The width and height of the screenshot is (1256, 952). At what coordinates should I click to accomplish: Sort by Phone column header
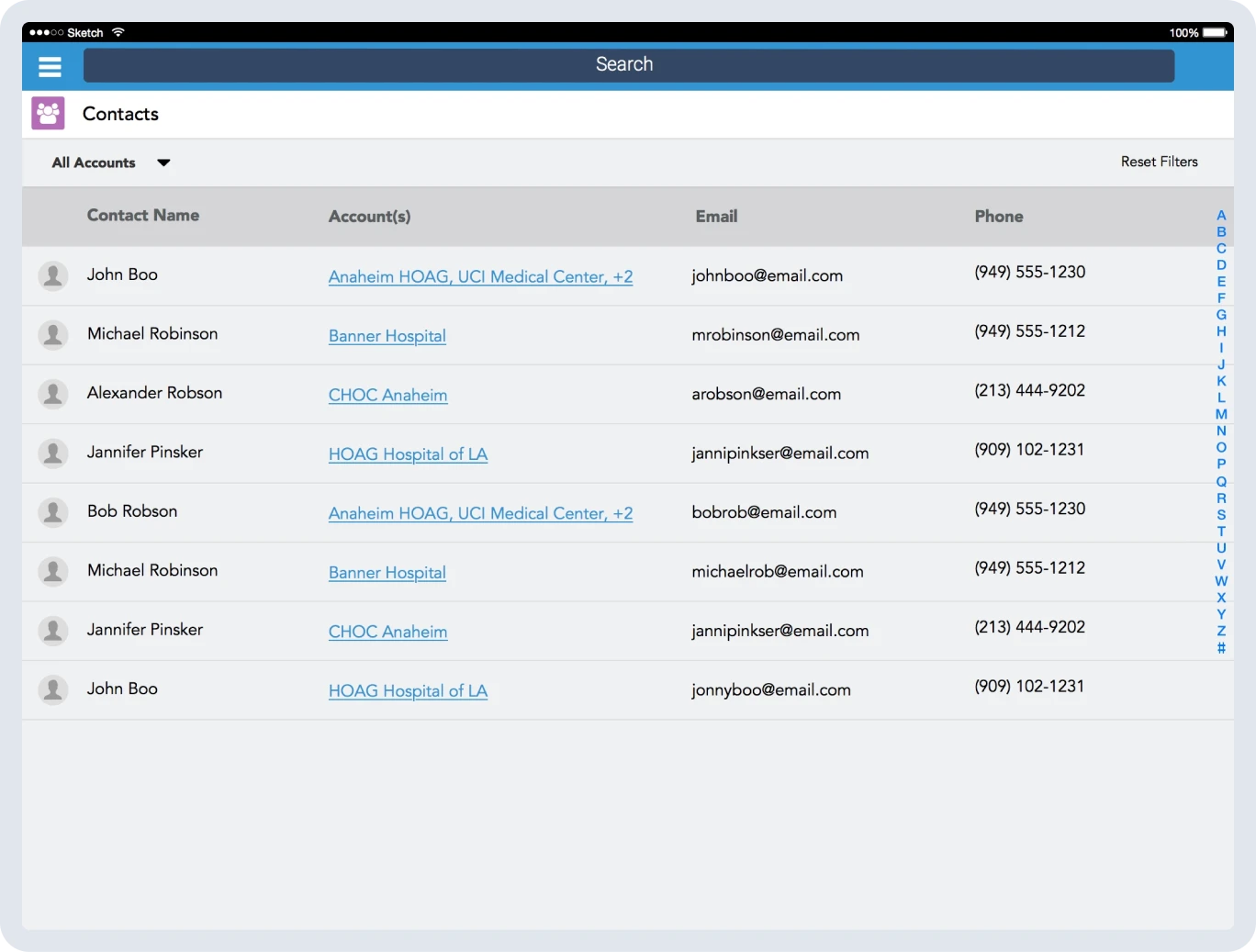tap(999, 217)
